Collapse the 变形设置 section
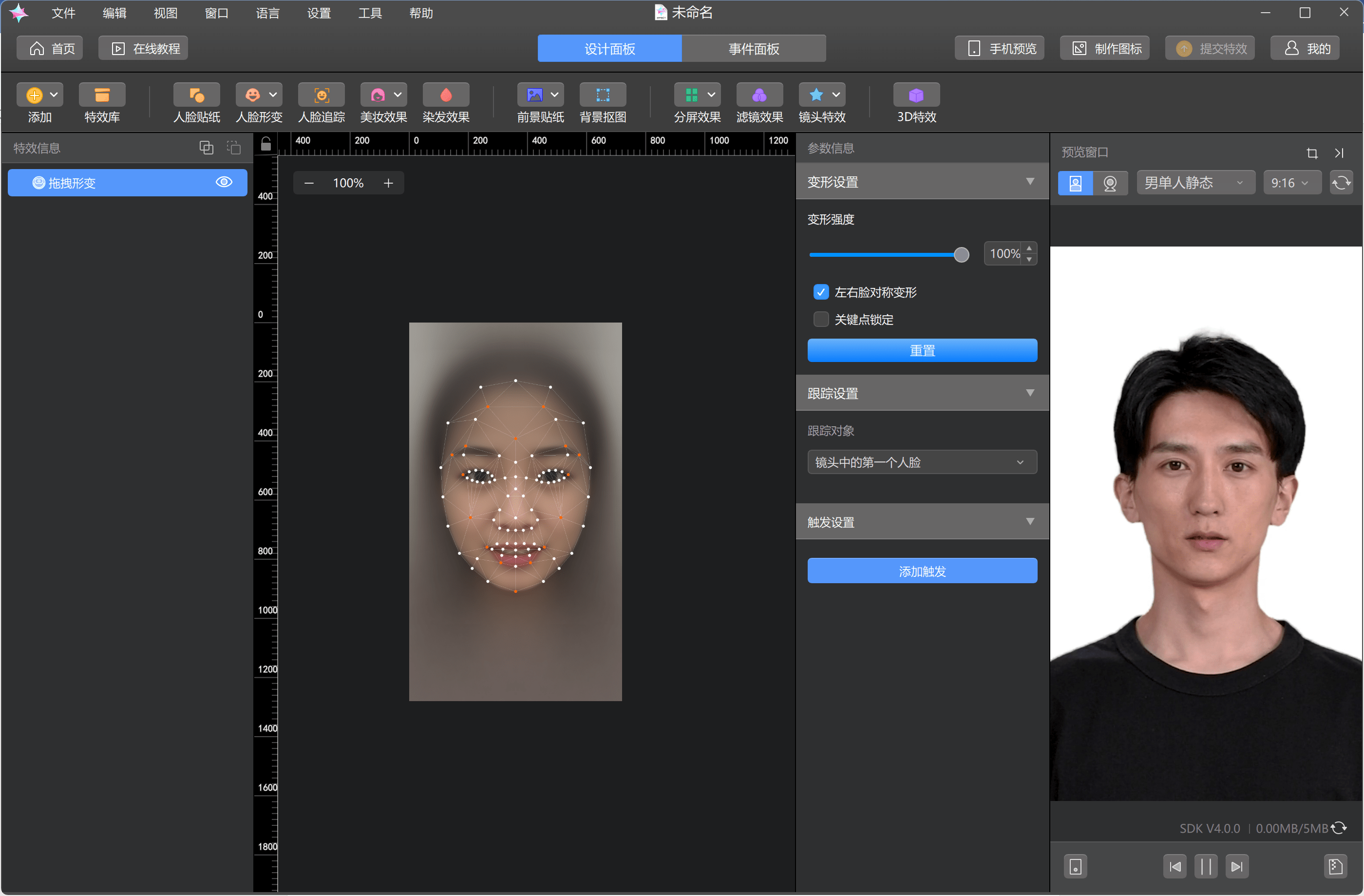The height and width of the screenshot is (896, 1364). [1029, 182]
